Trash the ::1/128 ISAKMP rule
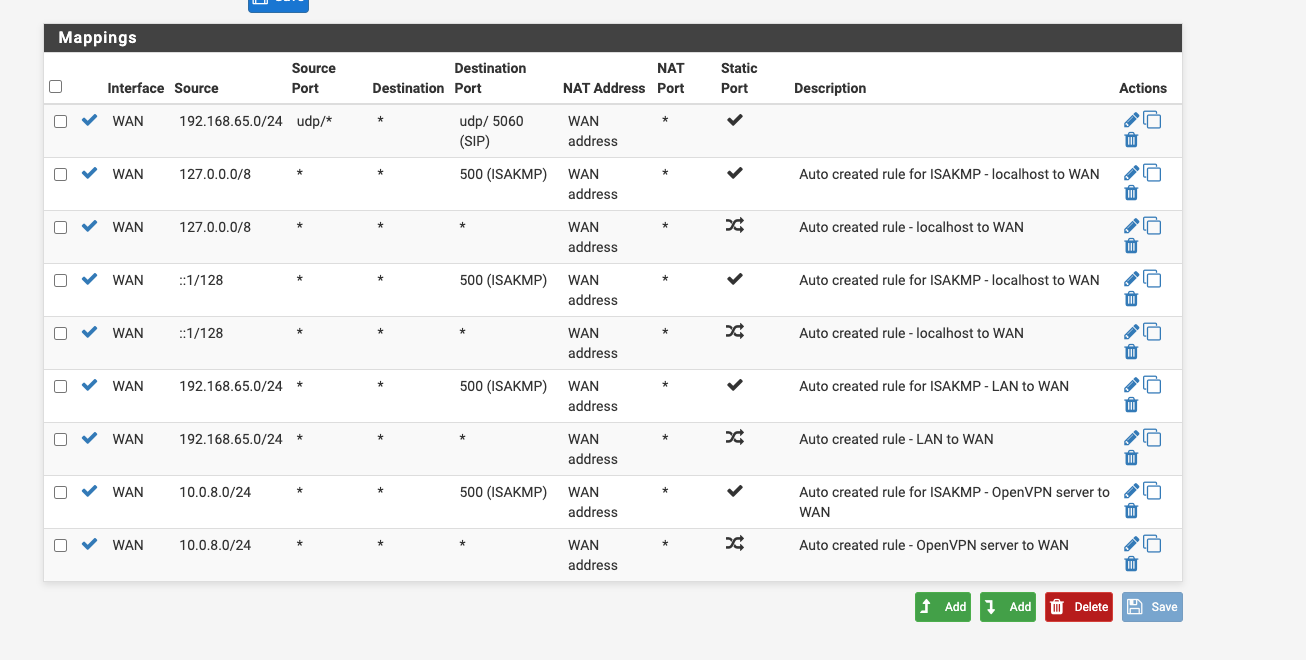1306x660 pixels. 1131,299
